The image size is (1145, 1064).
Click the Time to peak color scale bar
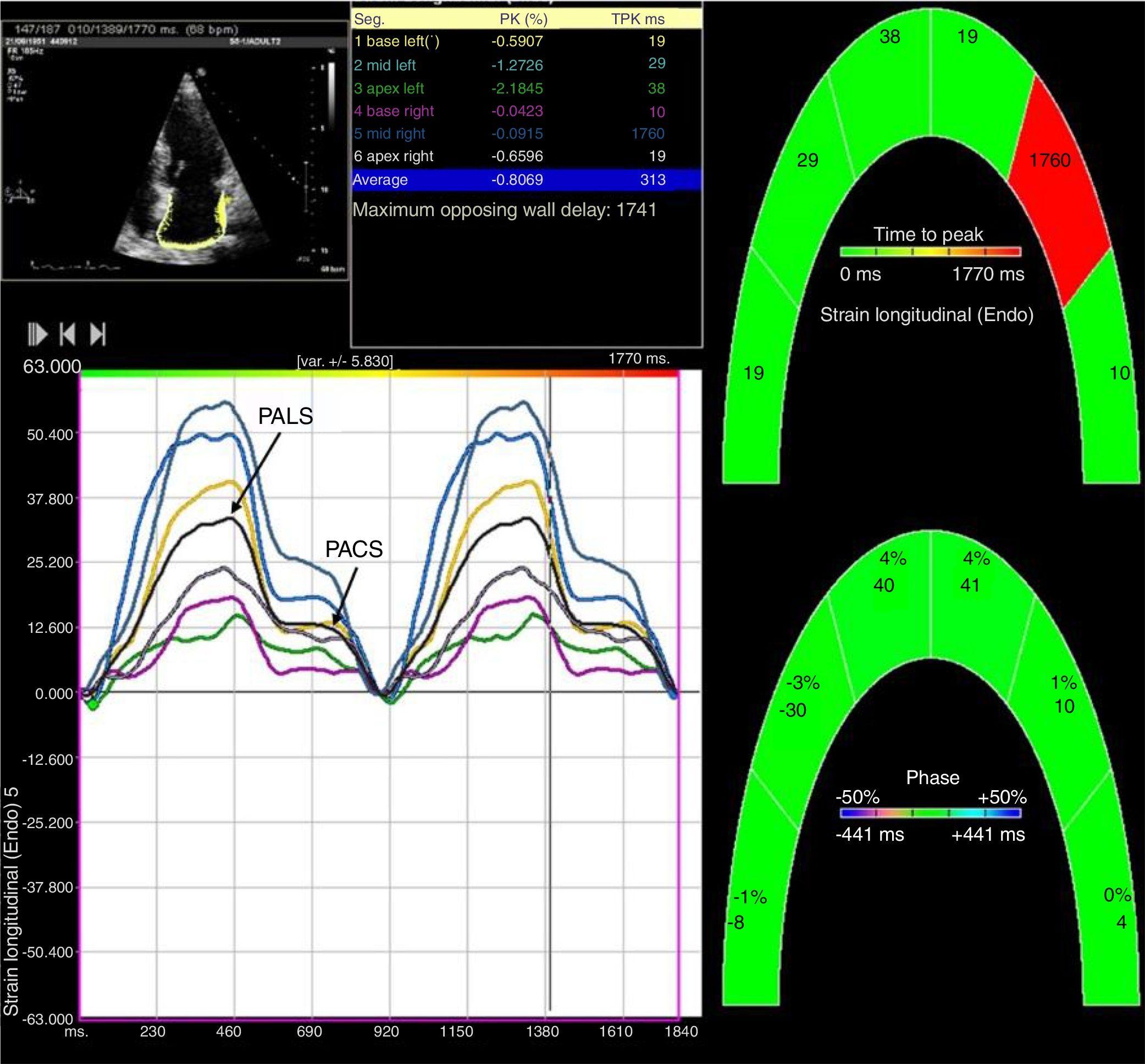click(930, 252)
